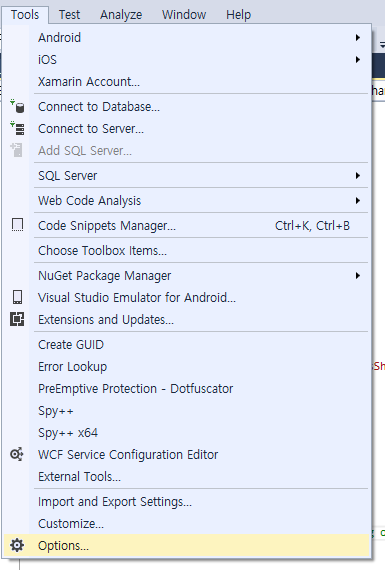Viewport: 385px width, 570px height.
Task: Click the WCF Service Configuration gear icon
Action: click(x=17, y=454)
